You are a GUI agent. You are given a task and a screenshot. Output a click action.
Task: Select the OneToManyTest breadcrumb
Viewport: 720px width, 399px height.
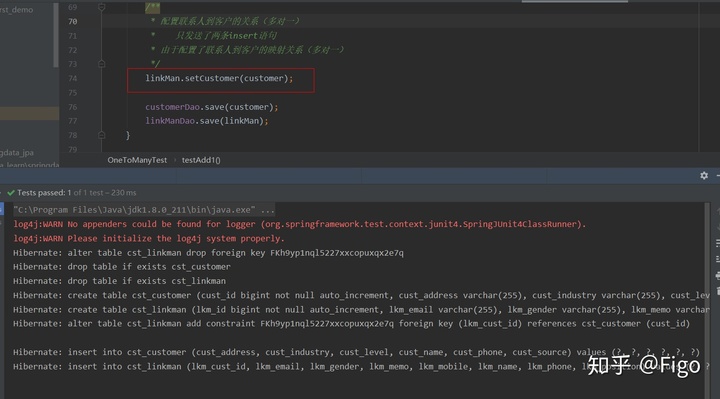tap(137, 160)
